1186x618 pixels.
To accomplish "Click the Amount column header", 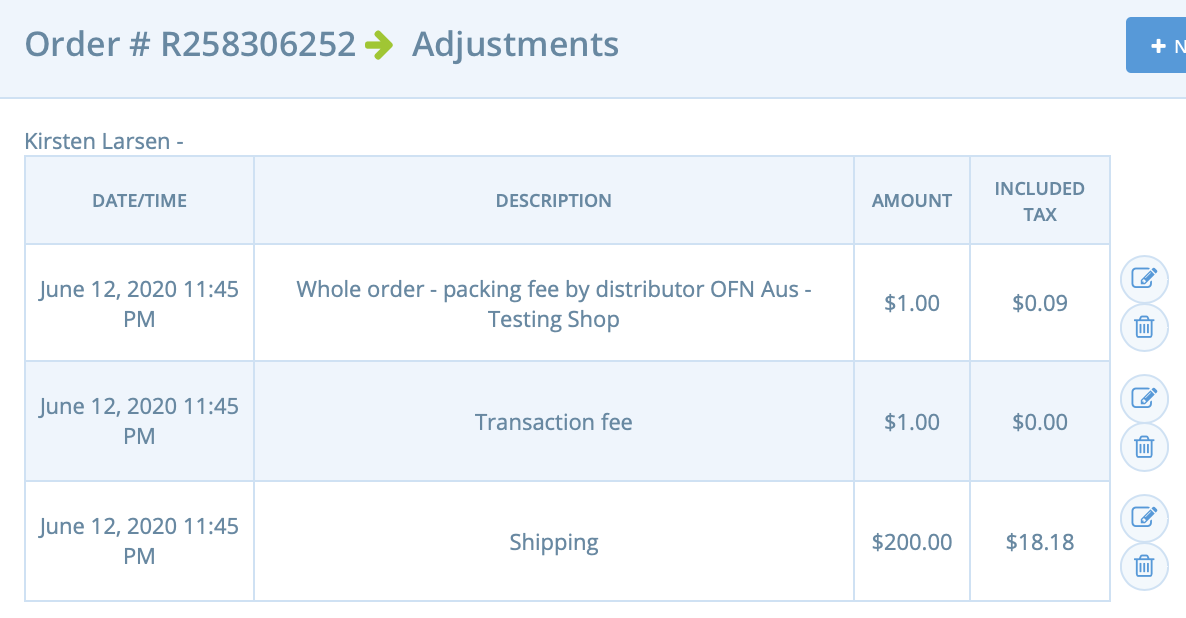I will (911, 200).
